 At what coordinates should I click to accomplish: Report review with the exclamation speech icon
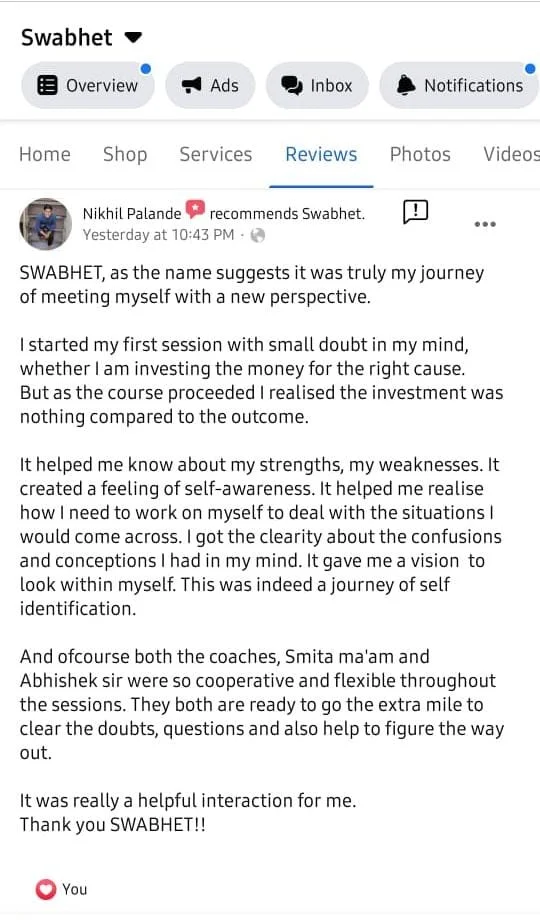(x=416, y=212)
